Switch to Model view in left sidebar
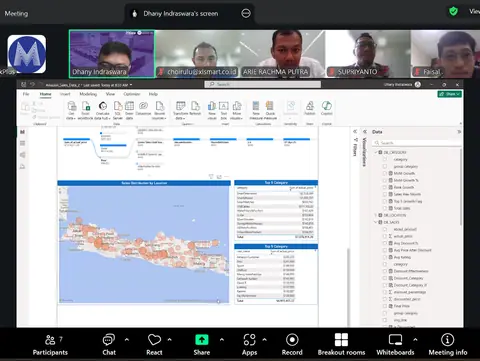480x361 pixels. 22,155
